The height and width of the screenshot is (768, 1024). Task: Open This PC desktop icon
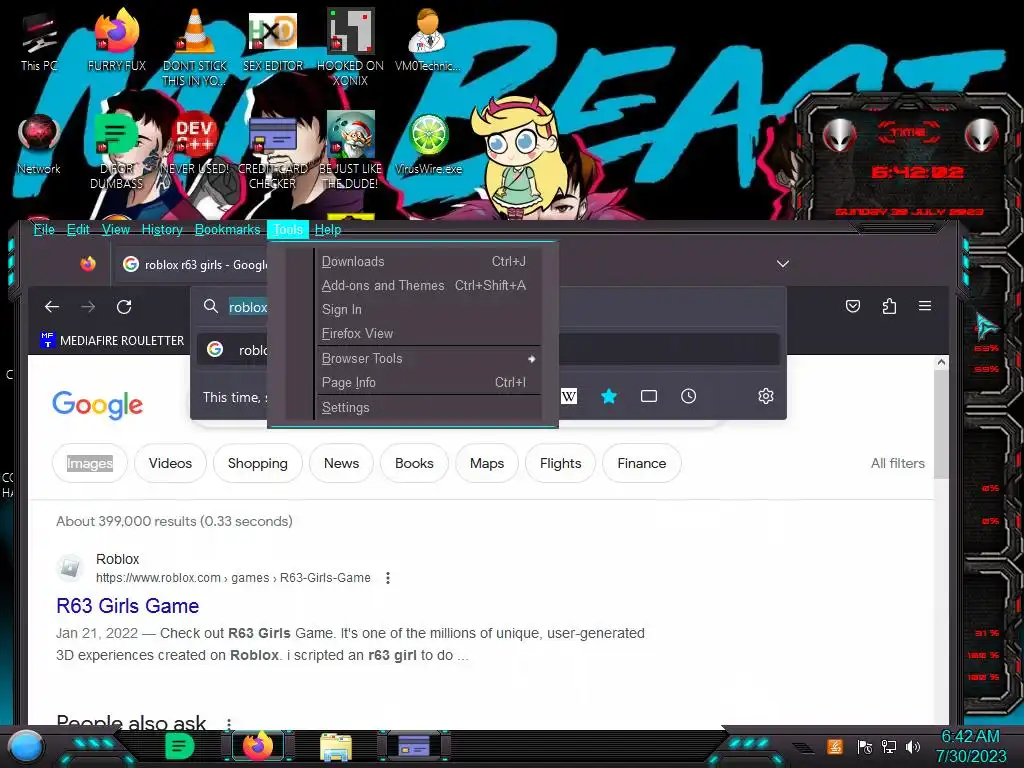(x=39, y=40)
